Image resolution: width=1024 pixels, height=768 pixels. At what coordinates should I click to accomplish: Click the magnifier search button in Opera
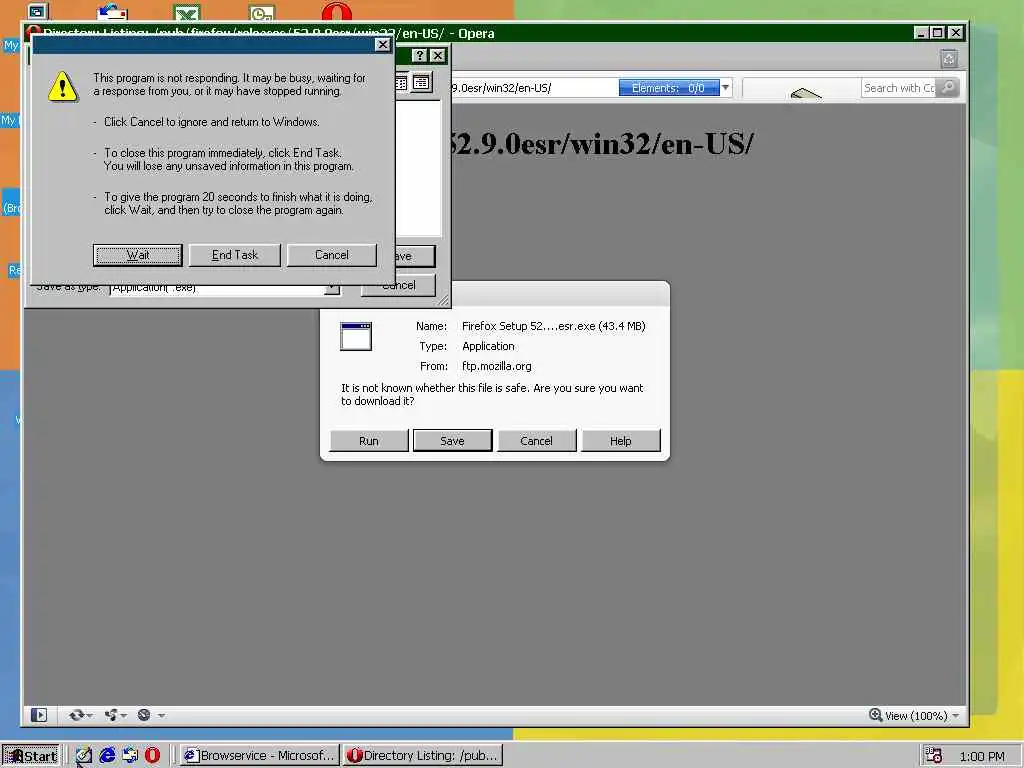pyautogui.click(x=948, y=88)
